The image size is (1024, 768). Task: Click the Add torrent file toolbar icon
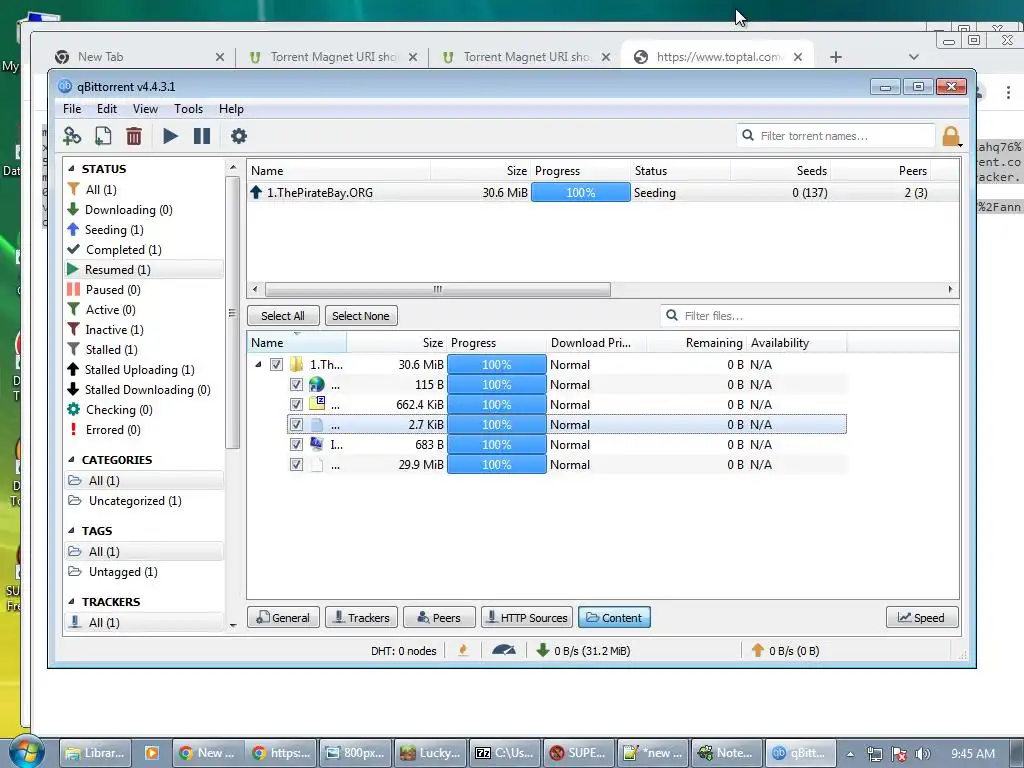pos(103,136)
